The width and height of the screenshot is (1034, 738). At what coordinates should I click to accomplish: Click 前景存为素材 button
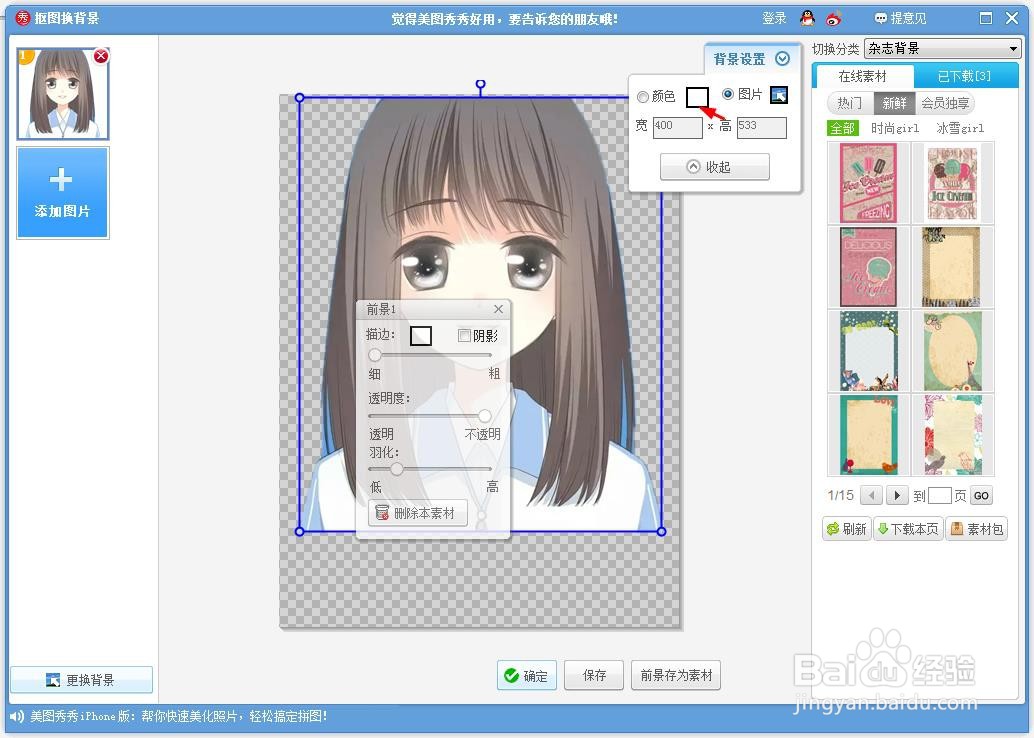point(676,675)
